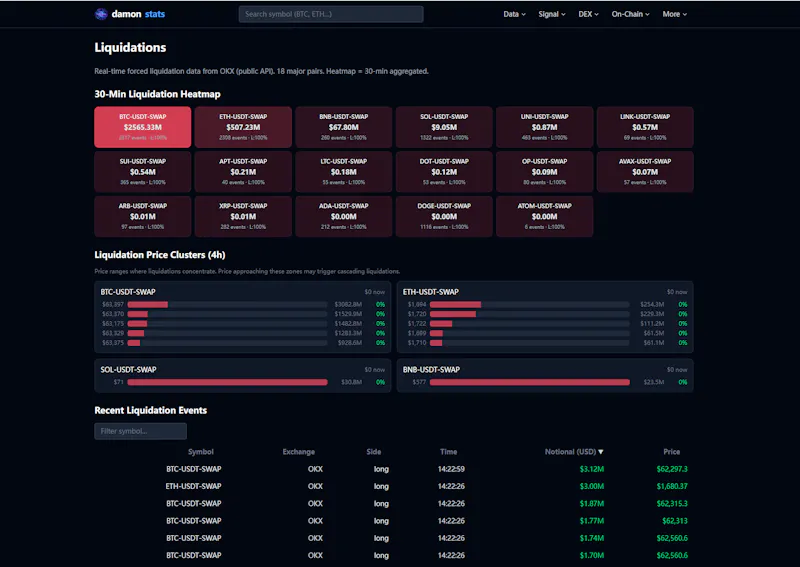Click the $1,680.37 price cell
800x567 pixels.
pos(672,486)
